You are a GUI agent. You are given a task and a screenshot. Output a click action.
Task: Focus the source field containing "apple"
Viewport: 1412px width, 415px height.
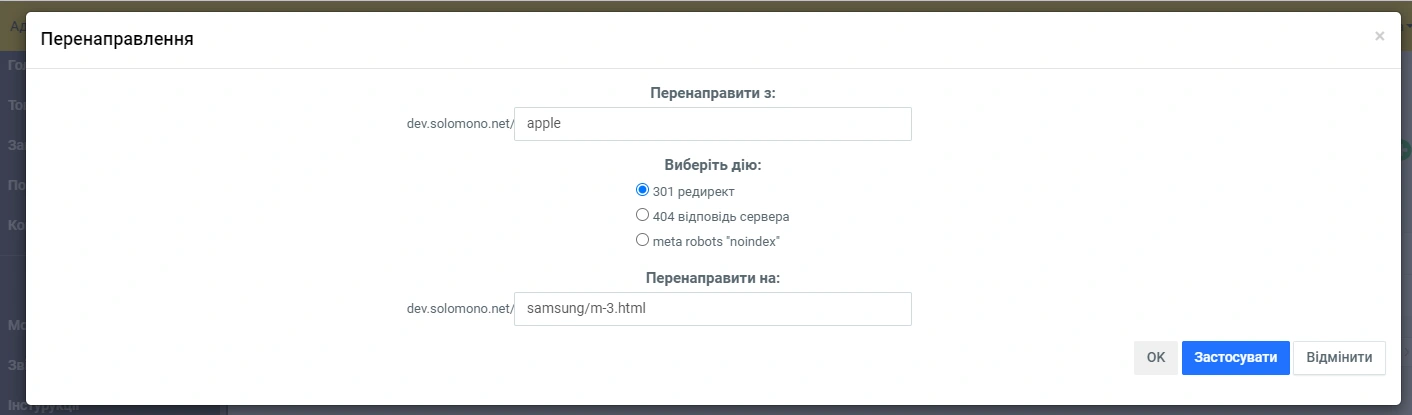coord(712,124)
